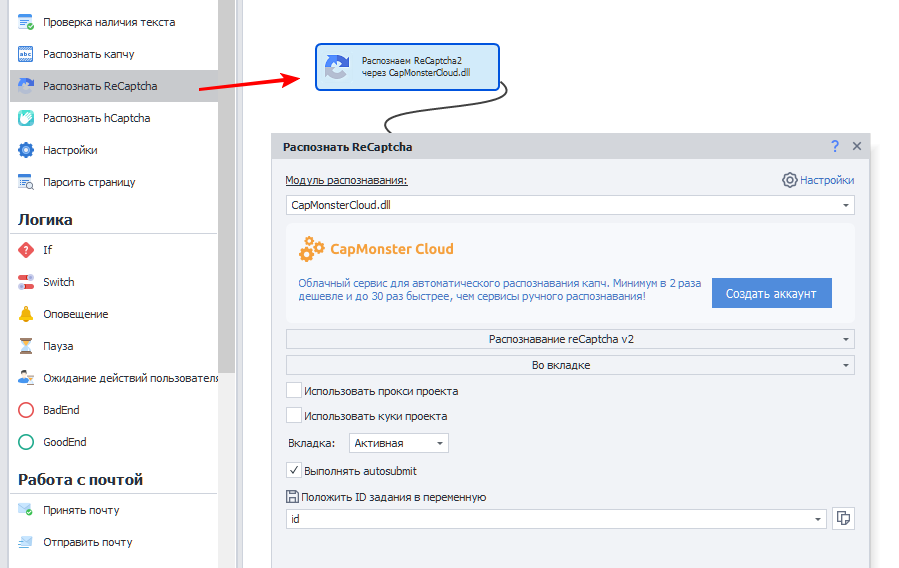899x568 pixels.
Task: Choose Проверка наличия текста action item
Action: (x=114, y=22)
